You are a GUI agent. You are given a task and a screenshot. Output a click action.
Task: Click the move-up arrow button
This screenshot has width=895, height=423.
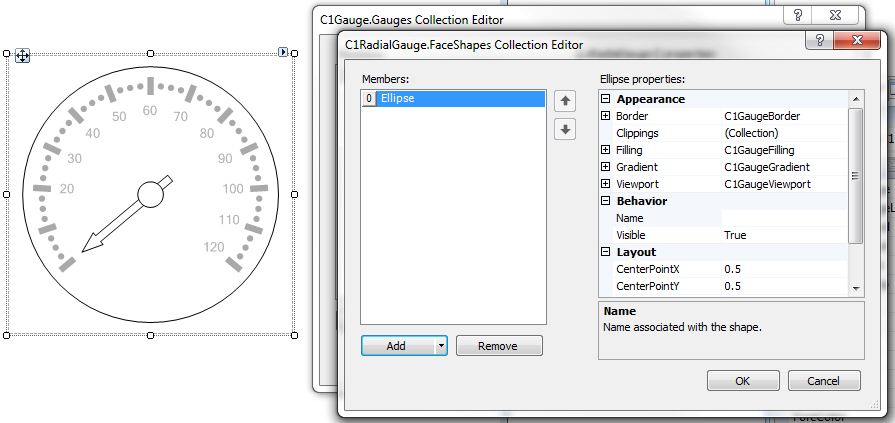pyautogui.click(x=565, y=101)
